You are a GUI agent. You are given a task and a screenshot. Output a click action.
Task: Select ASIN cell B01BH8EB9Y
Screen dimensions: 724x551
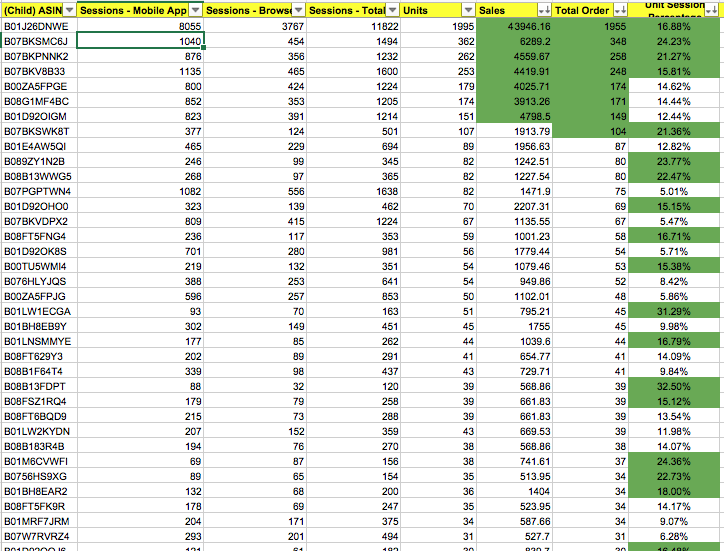[39, 327]
